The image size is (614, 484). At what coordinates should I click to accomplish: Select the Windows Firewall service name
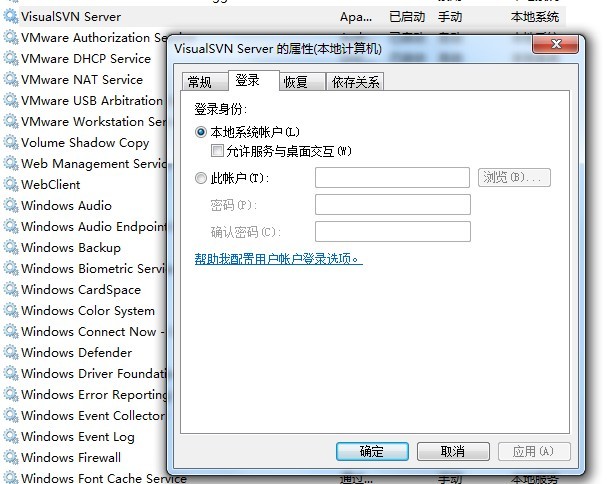coord(71,457)
